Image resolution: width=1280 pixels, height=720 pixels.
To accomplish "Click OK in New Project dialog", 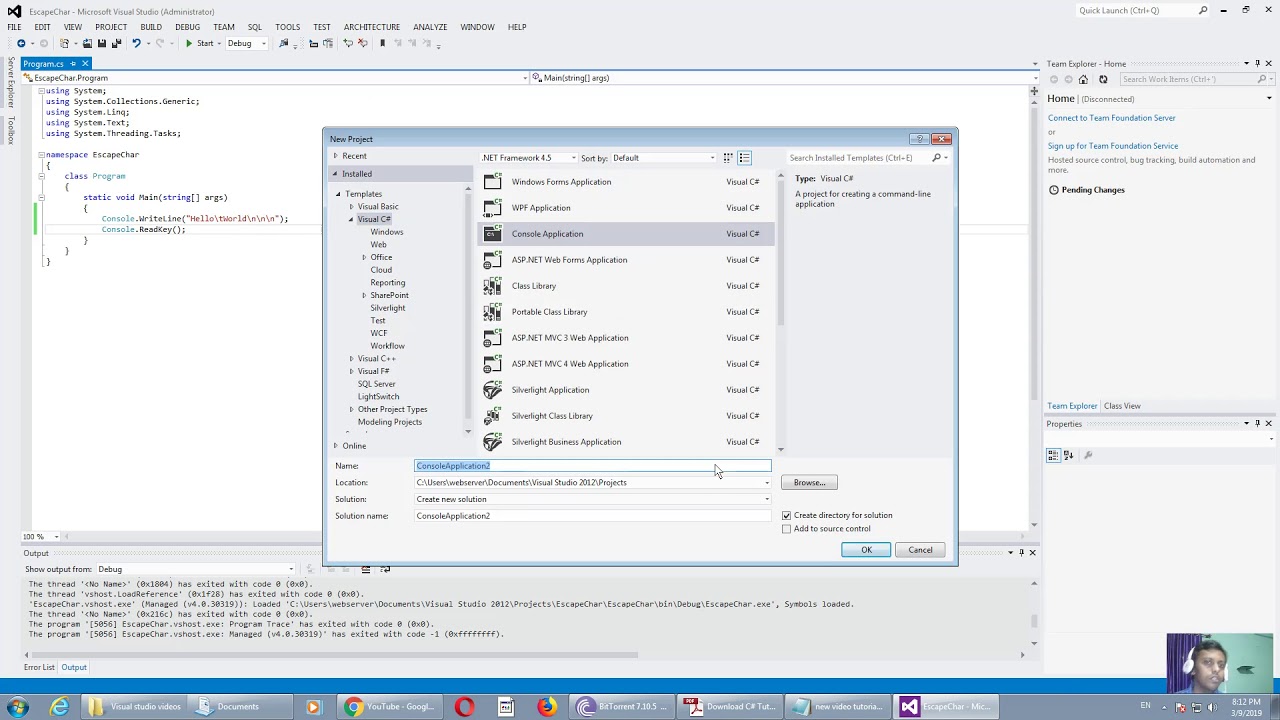I will (x=866, y=550).
